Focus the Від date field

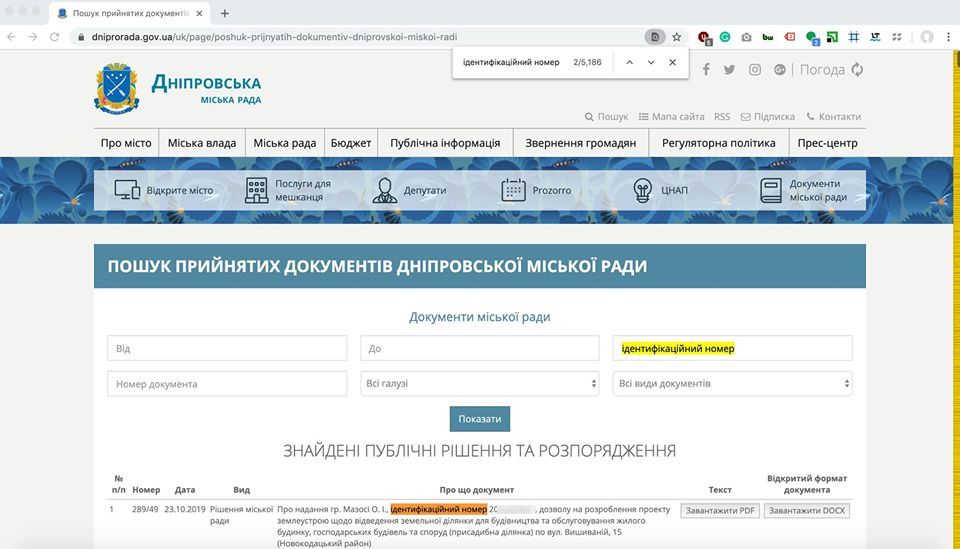(x=227, y=348)
